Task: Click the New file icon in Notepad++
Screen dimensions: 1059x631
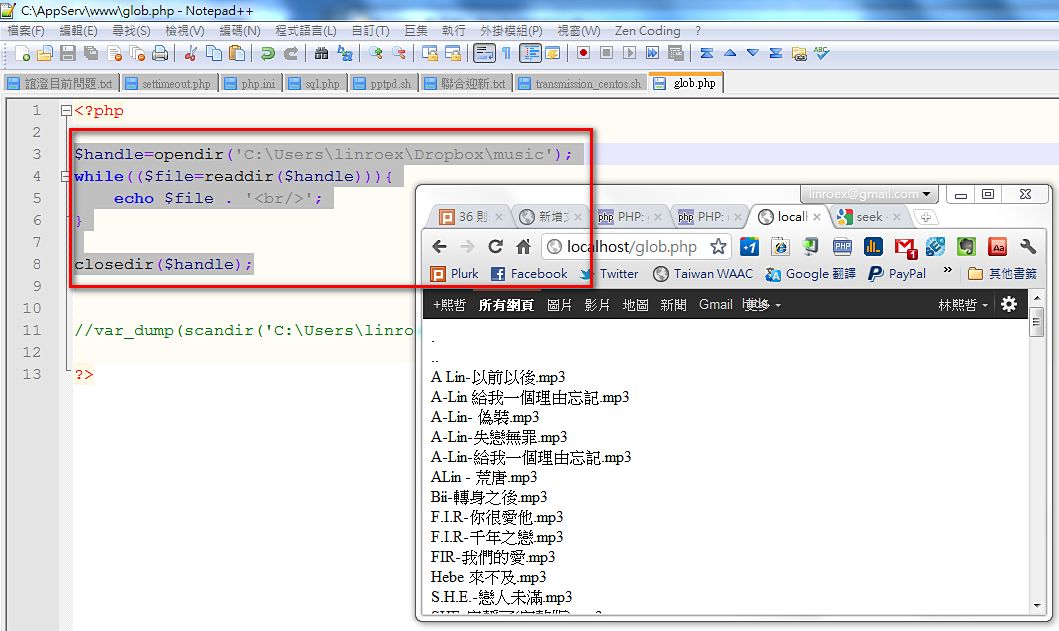Action: click(22, 53)
